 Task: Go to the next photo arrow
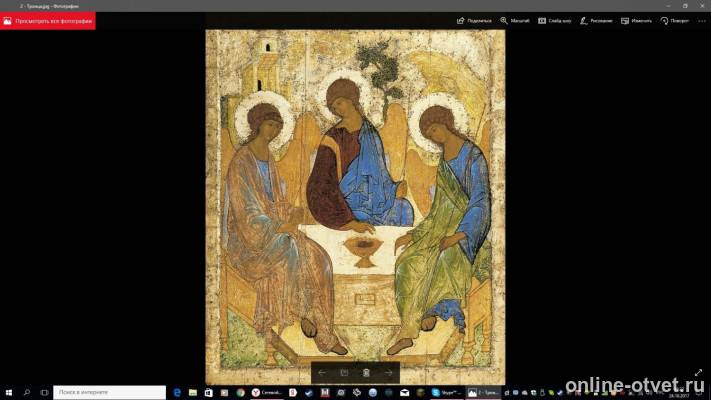(x=389, y=373)
